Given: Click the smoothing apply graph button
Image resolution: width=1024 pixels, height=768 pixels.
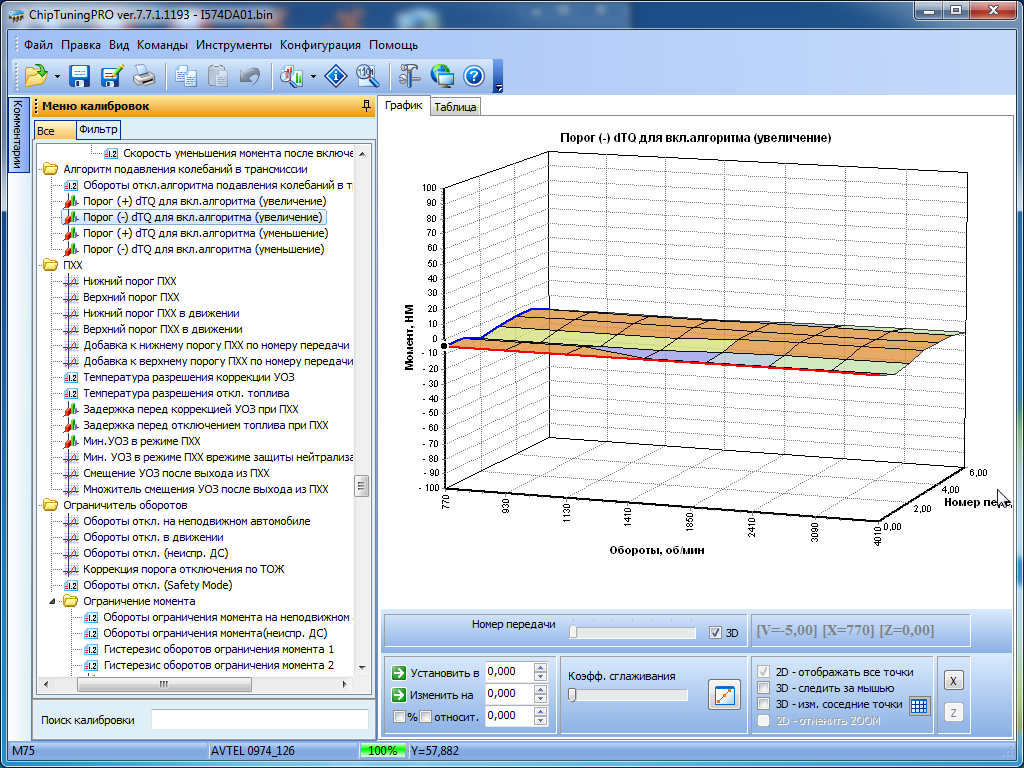Looking at the screenshot, I should tap(723, 694).
